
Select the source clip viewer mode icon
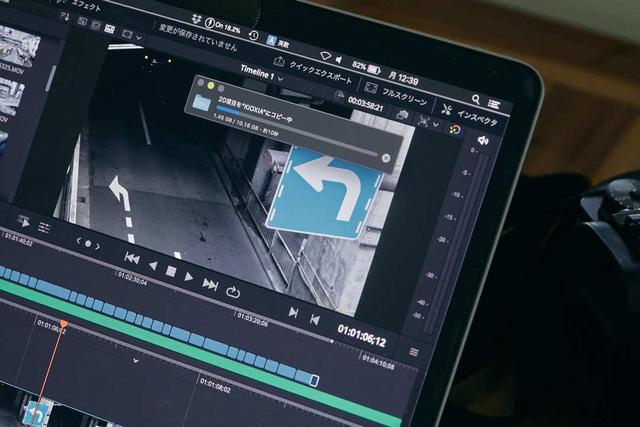[x=82, y=22]
